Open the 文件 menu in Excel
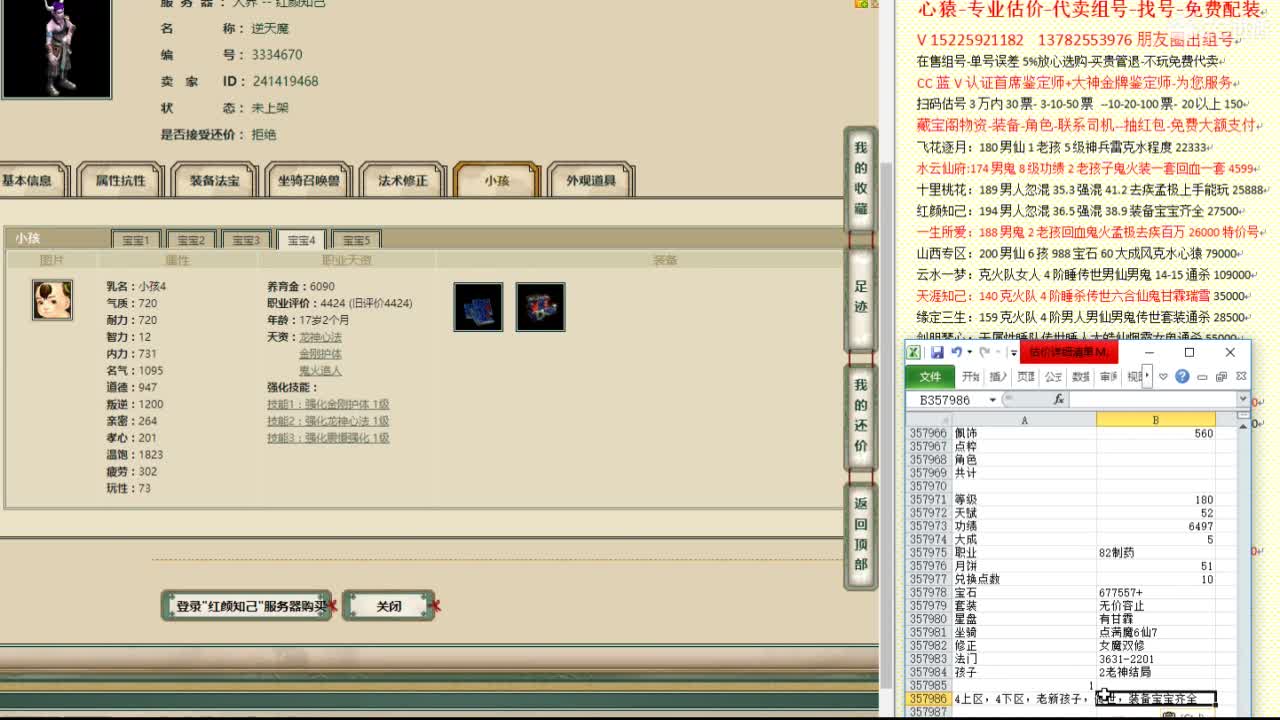This screenshot has width=1280, height=720. pyautogui.click(x=931, y=377)
